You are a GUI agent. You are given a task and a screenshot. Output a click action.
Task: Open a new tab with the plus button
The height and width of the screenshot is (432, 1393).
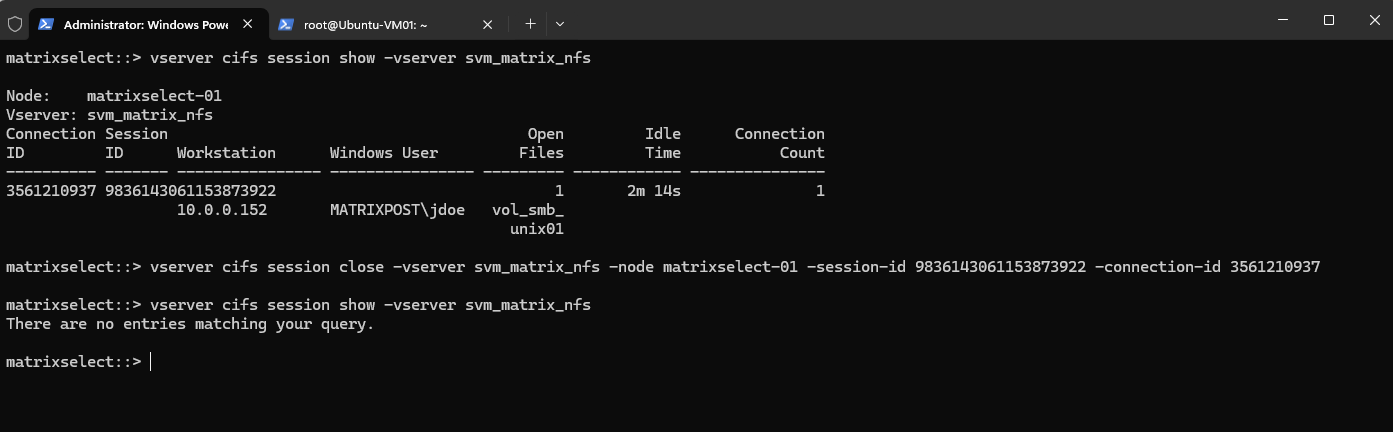pos(530,23)
